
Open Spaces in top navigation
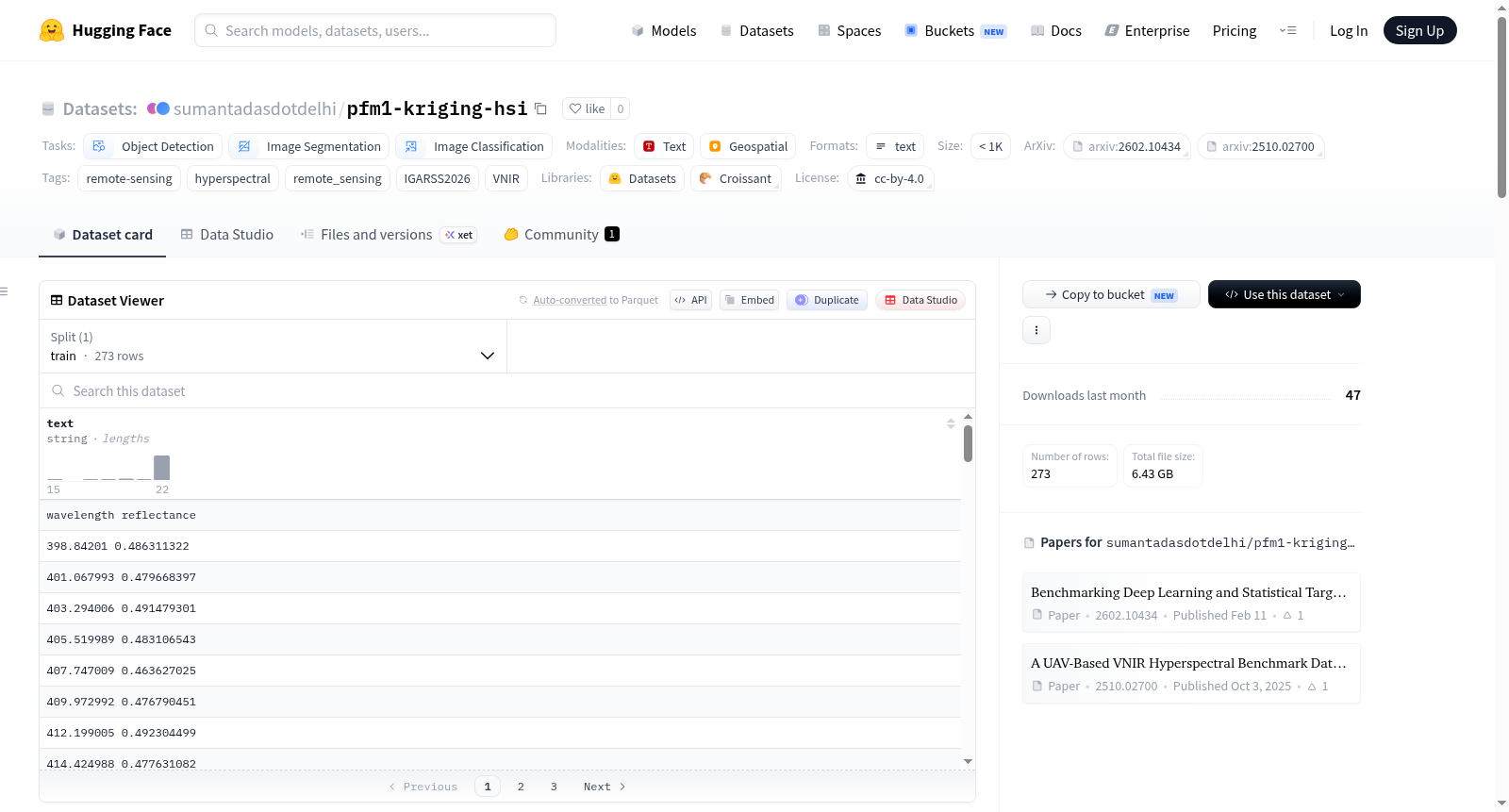point(849,30)
